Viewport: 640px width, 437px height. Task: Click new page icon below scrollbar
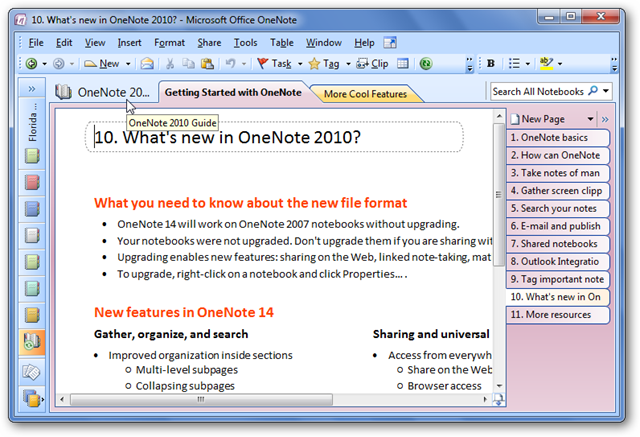click(x=499, y=399)
